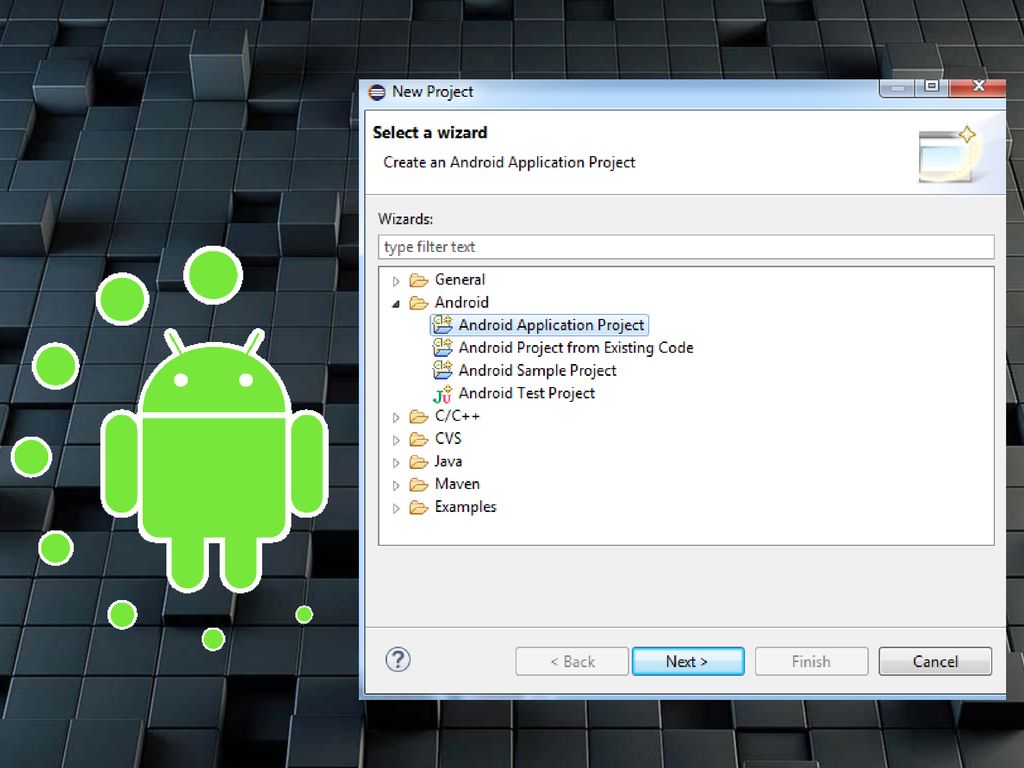The width and height of the screenshot is (1024, 768).
Task: Select the "Android" tree label
Action: click(x=462, y=302)
